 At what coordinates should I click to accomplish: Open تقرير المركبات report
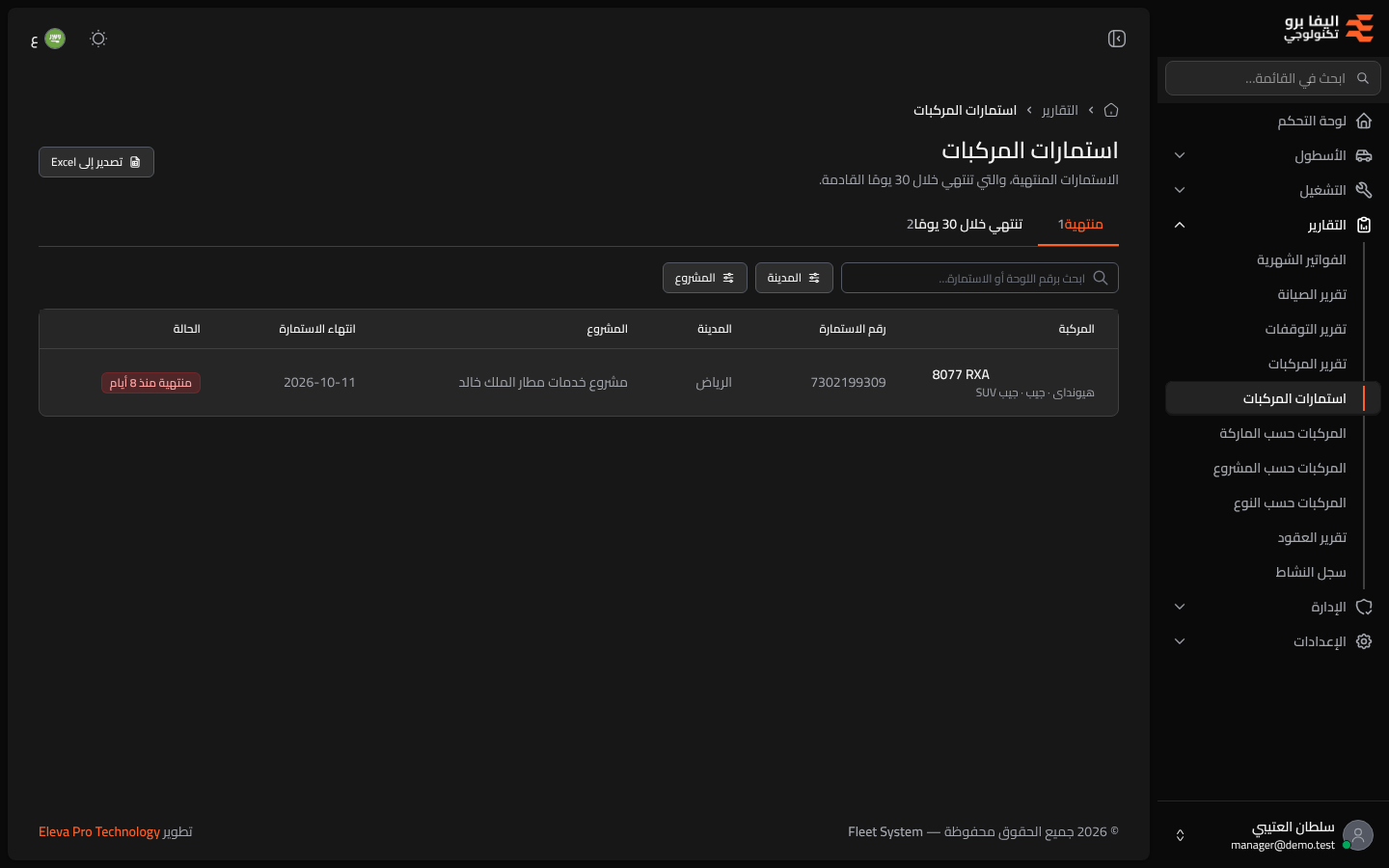[1307, 364]
